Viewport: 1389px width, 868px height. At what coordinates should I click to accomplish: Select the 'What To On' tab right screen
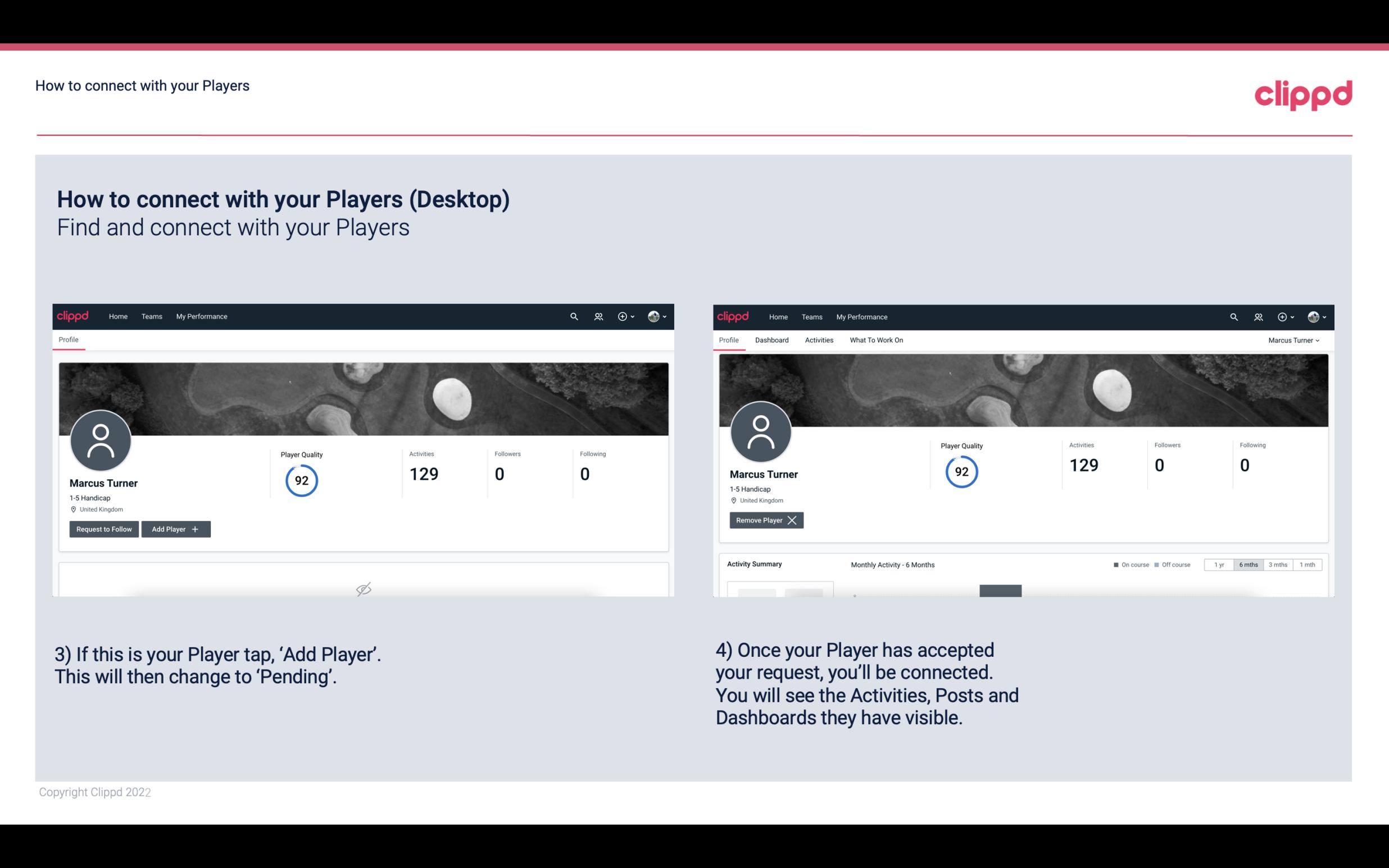pyautogui.click(x=876, y=340)
